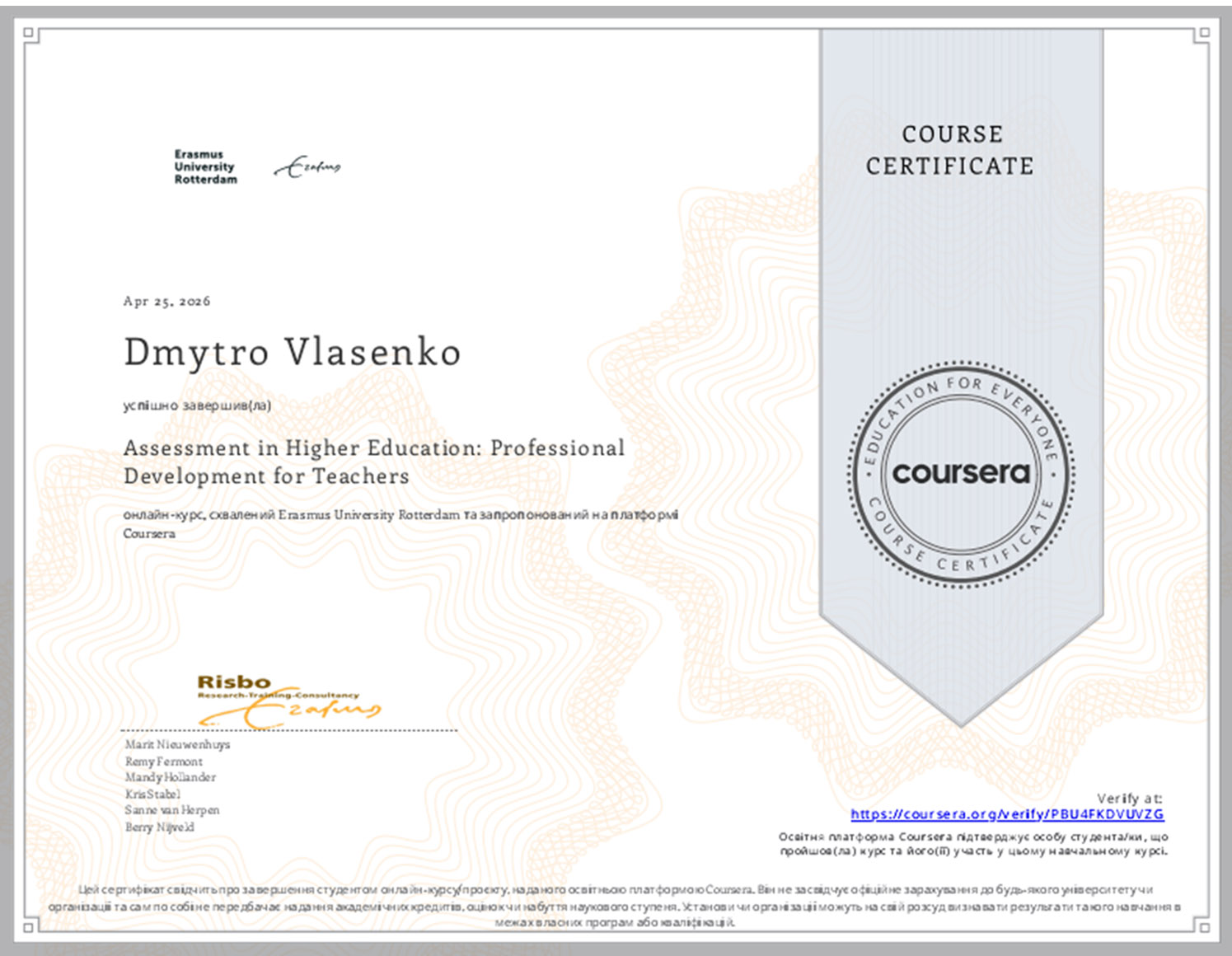
Task: Click instructor name Remy Fermont
Action: pos(163,762)
